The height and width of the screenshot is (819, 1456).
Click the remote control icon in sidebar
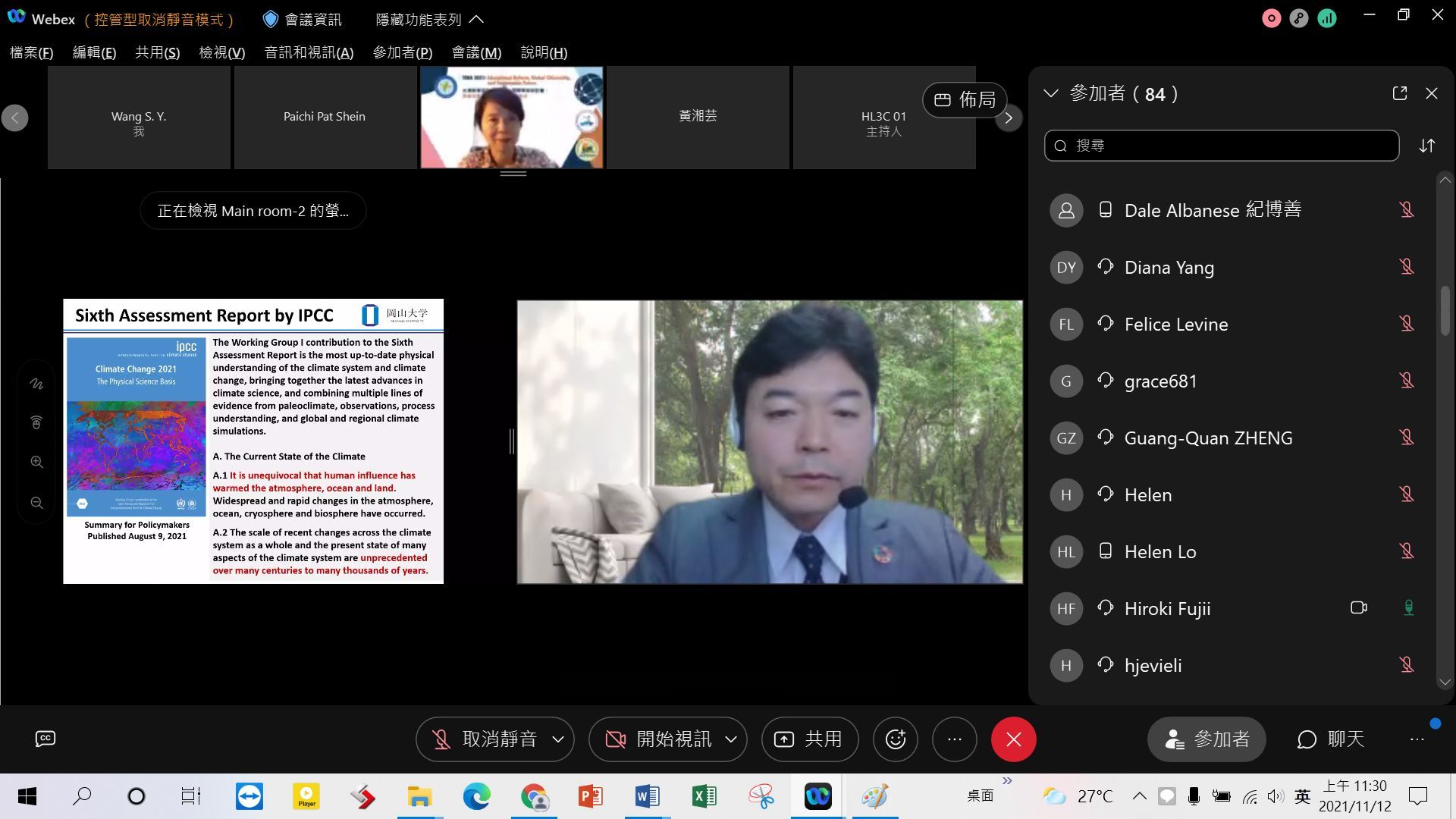(x=36, y=422)
